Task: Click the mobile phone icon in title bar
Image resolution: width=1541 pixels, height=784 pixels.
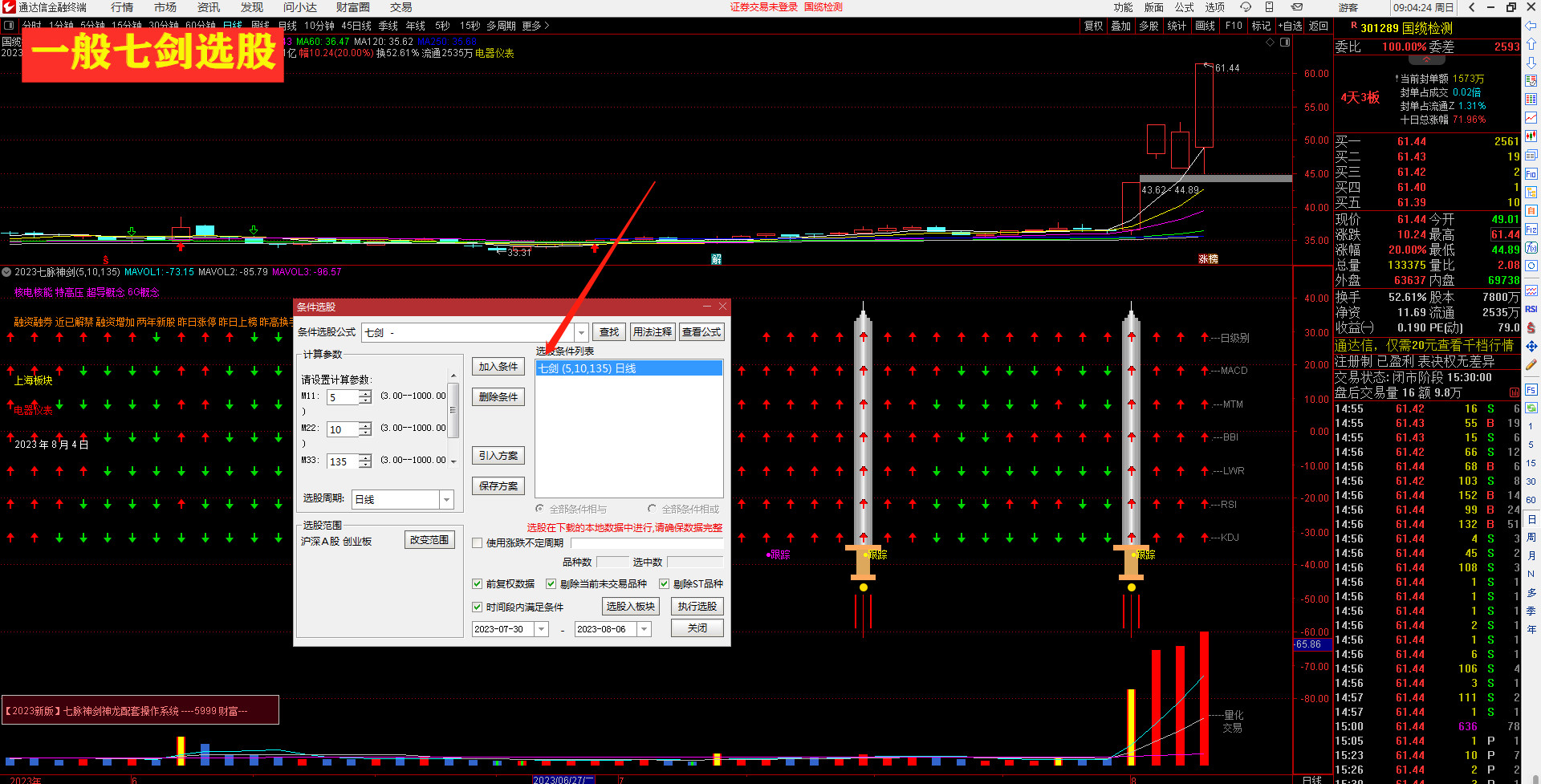Action: coord(1269,7)
